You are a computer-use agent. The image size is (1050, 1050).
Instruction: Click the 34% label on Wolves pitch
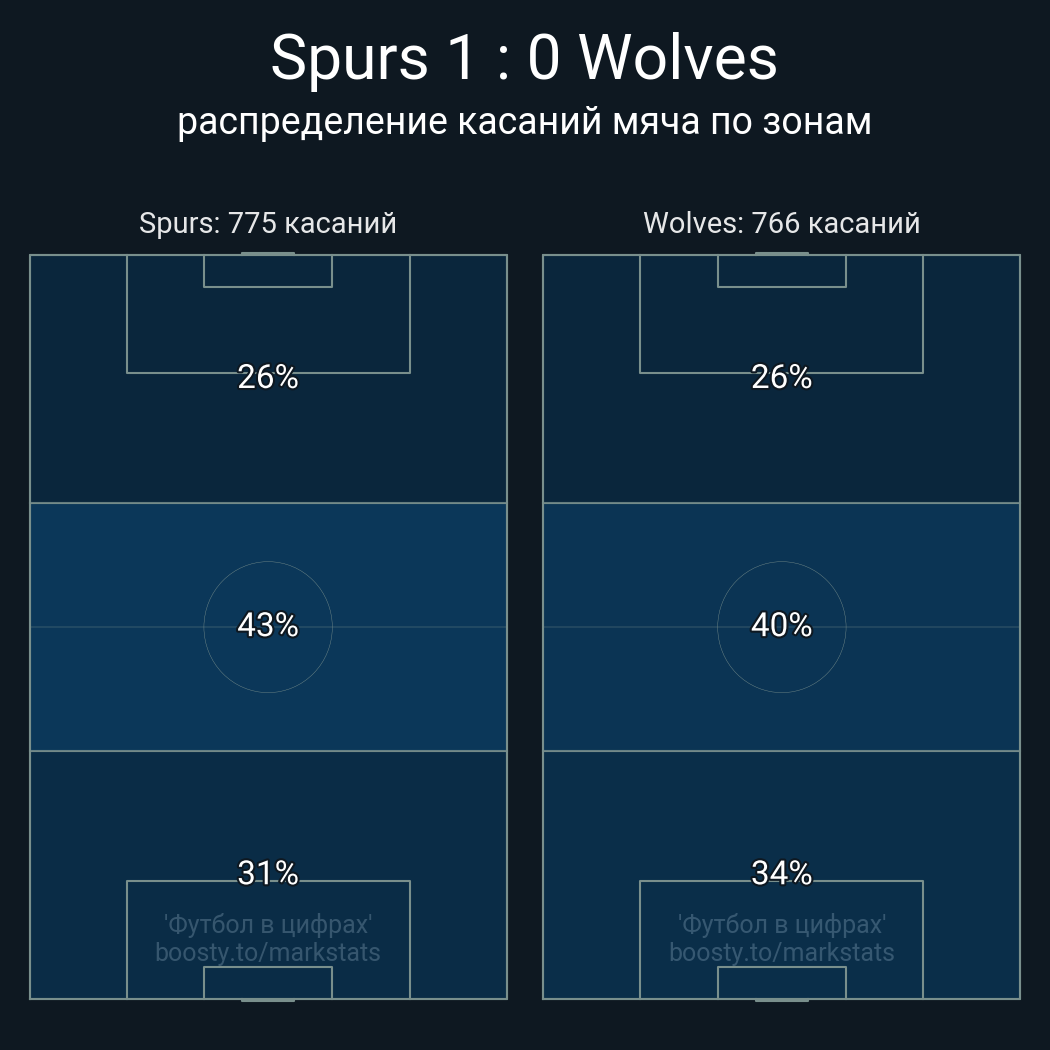(x=781, y=873)
